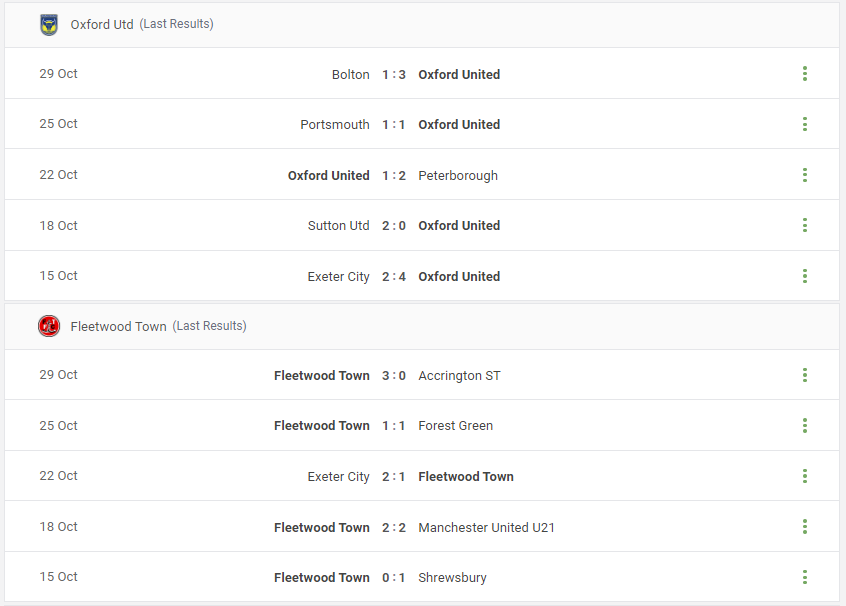Viewport: 846px width, 606px height.
Task: Select the Fleetwood Town 3:0 score
Action: point(394,376)
